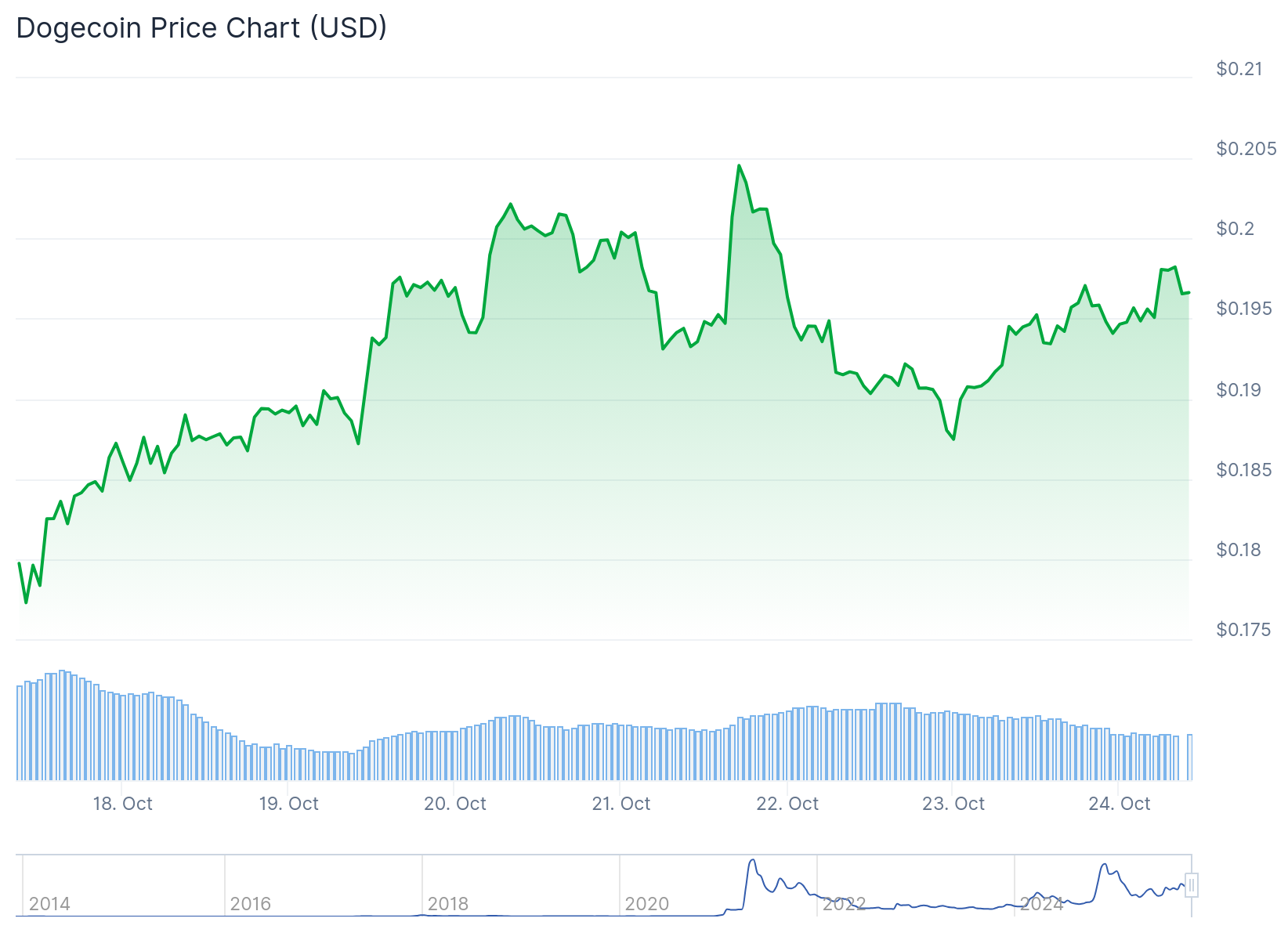Click the $0.21 price axis label
The image size is (1288, 940).
pos(1239,69)
